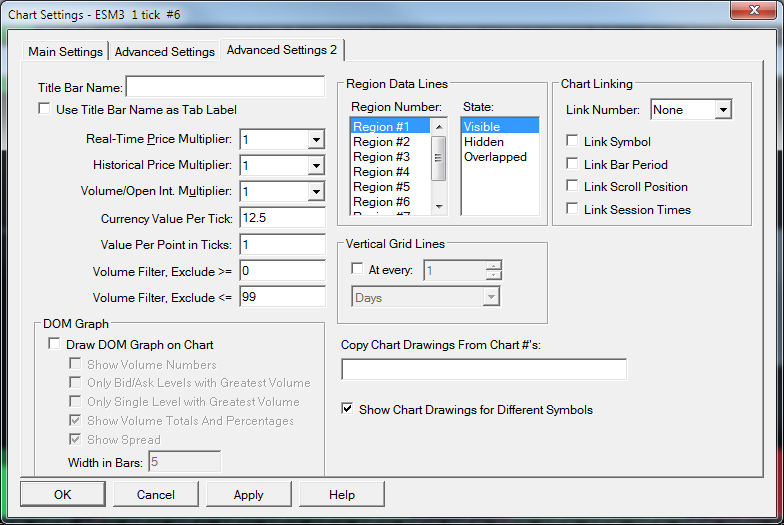Select Region #3 in the region list
Screen dimensions: 784x525
click(390, 156)
